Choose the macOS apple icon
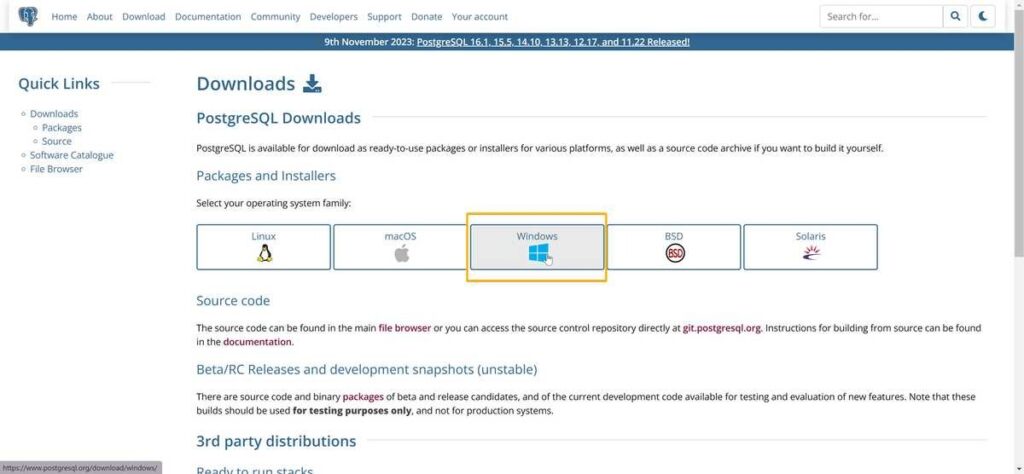 pos(402,253)
